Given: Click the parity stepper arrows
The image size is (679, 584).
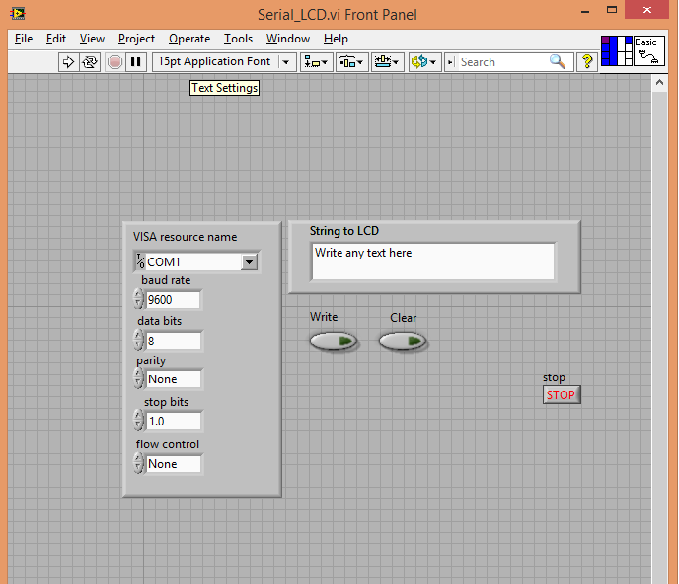Looking at the screenshot, I should click(x=138, y=378).
